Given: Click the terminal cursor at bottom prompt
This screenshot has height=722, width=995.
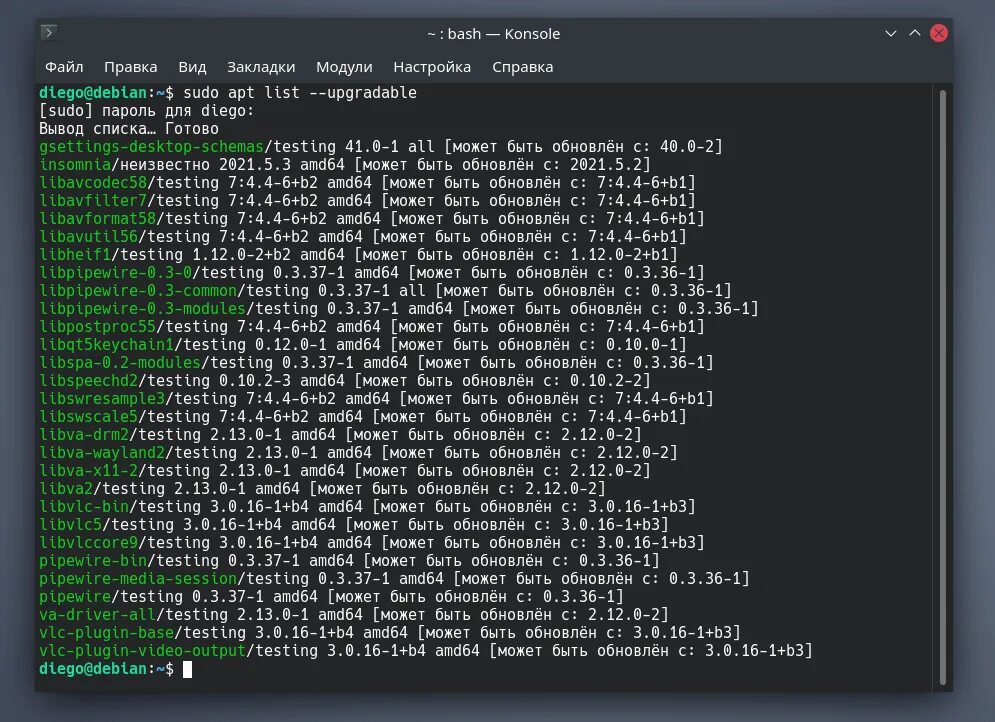Looking at the screenshot, I should pyautogui.click(x=187, y=669).
